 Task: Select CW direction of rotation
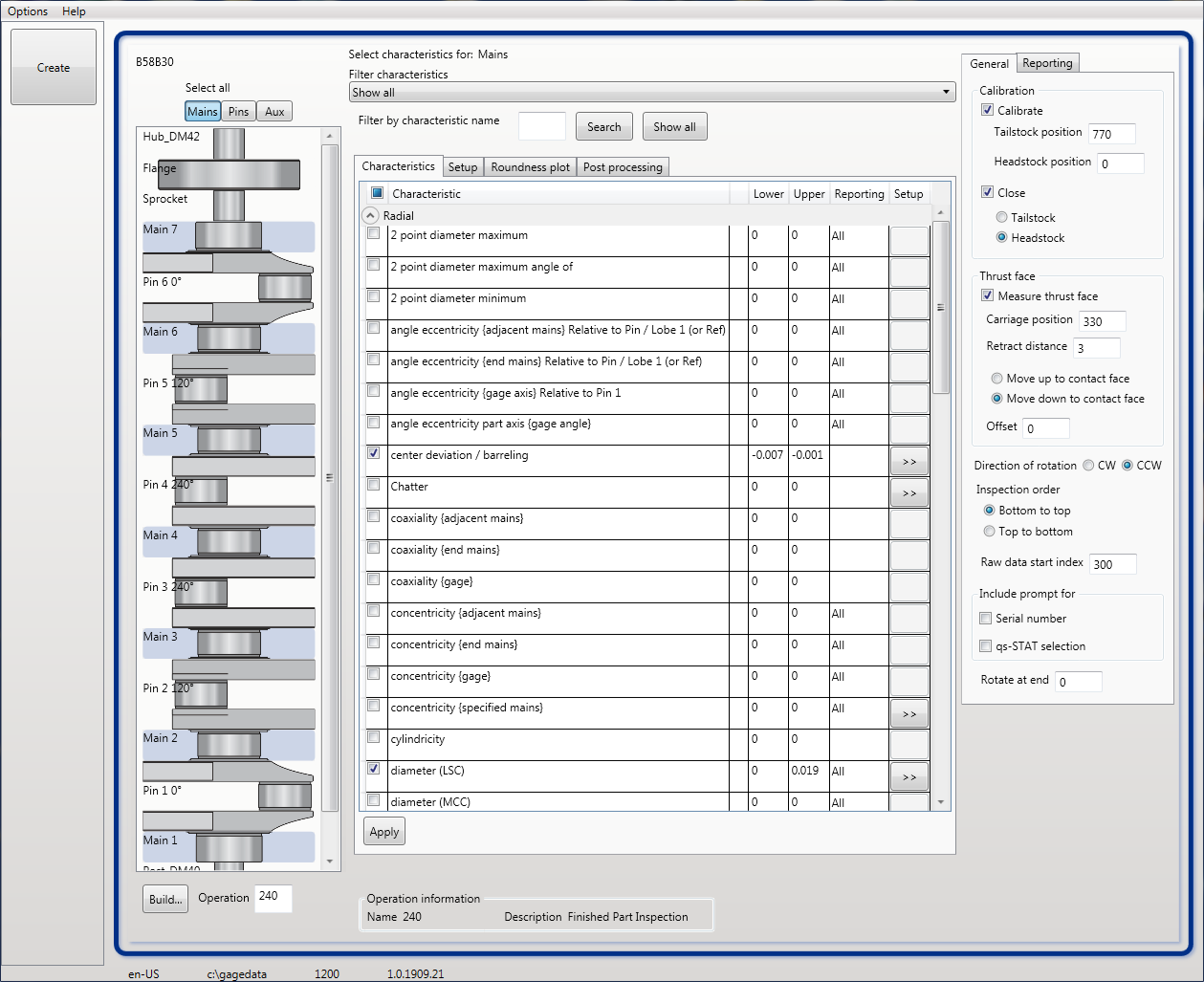1088,465
